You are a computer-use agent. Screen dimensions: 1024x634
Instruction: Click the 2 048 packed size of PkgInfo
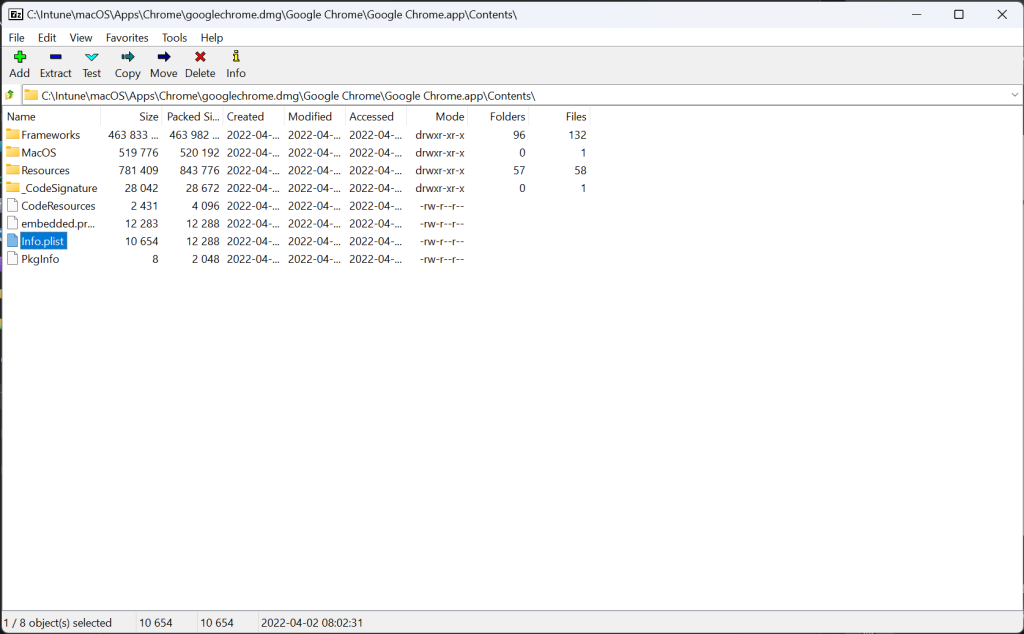click(x=206, y=259)
